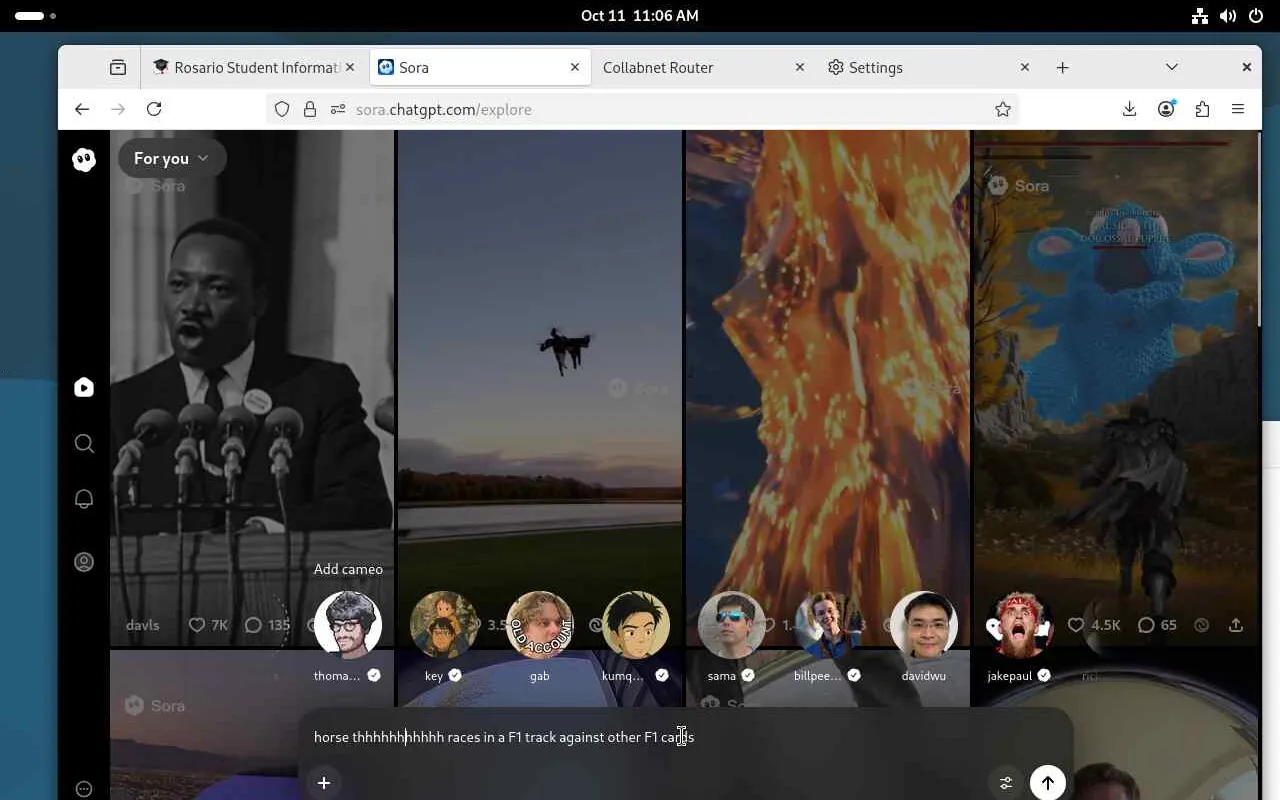Viewport: 1280px width, 800px height.
Task: Open the GNOME Activities overview
Action: pyautogui.click(x=35, y=16)
